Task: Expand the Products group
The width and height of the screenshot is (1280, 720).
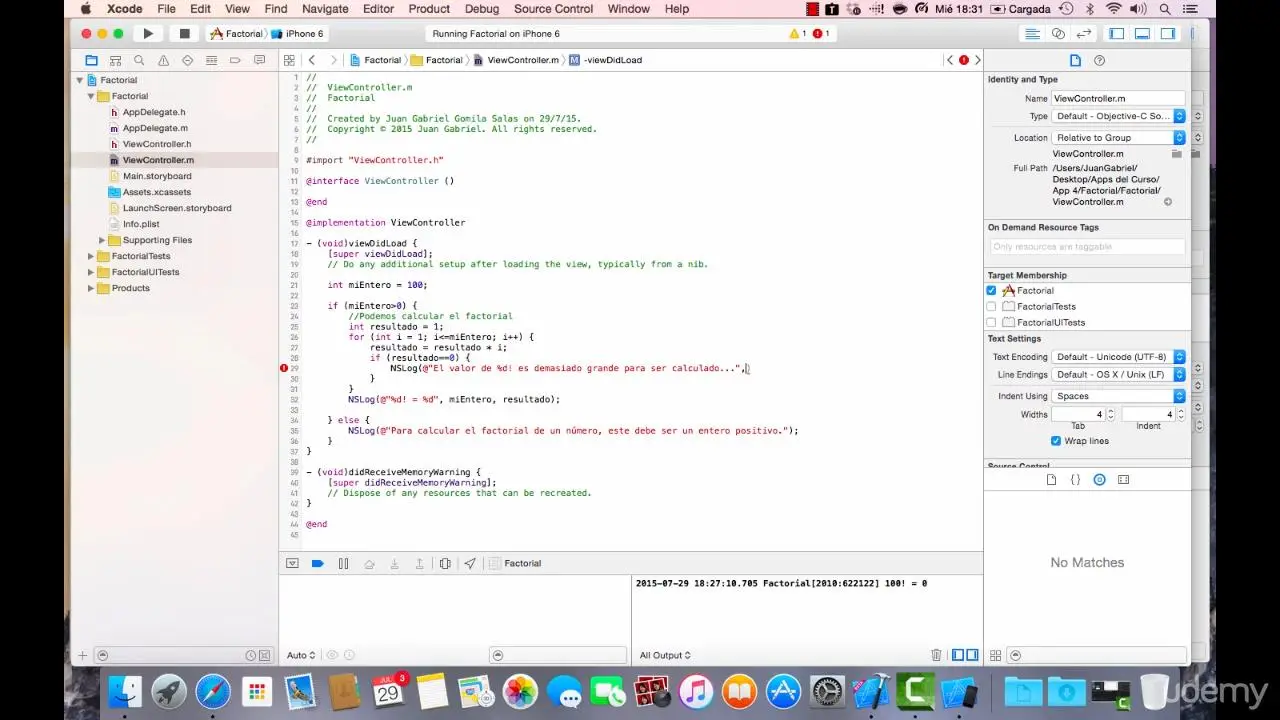Action: [89, 288]
